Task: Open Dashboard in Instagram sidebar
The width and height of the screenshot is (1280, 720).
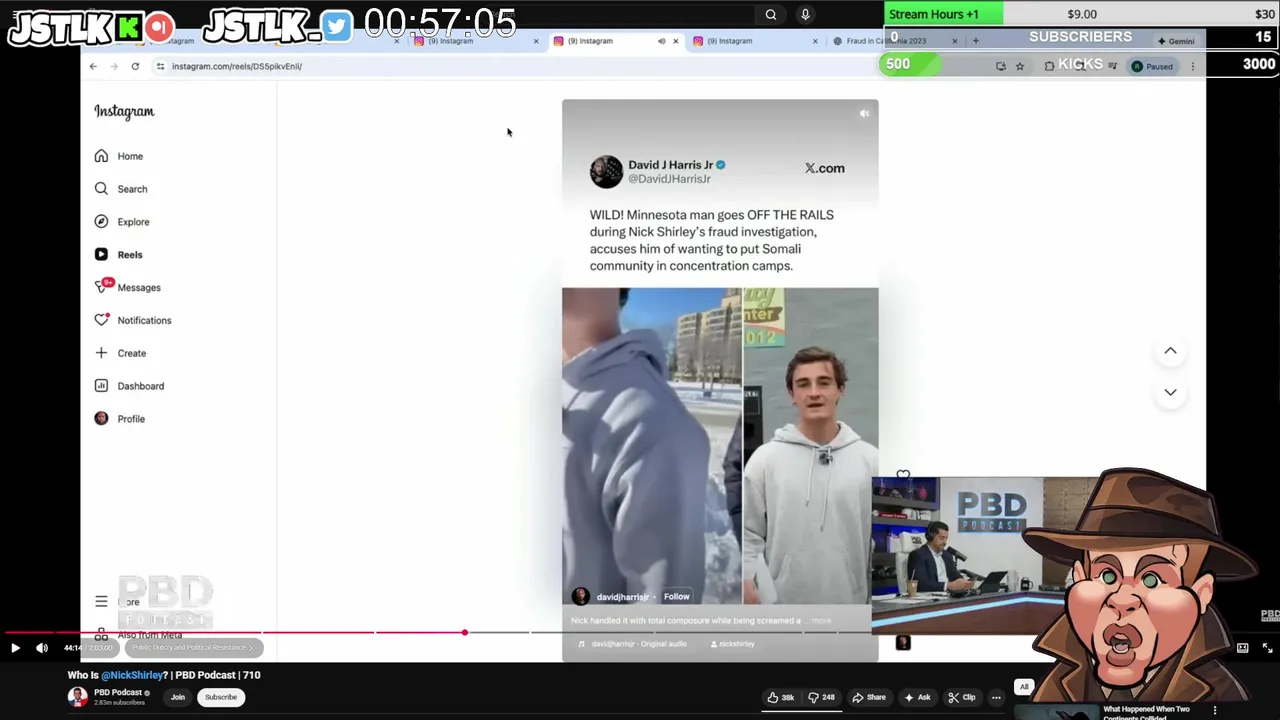Action: coord(129,386)
